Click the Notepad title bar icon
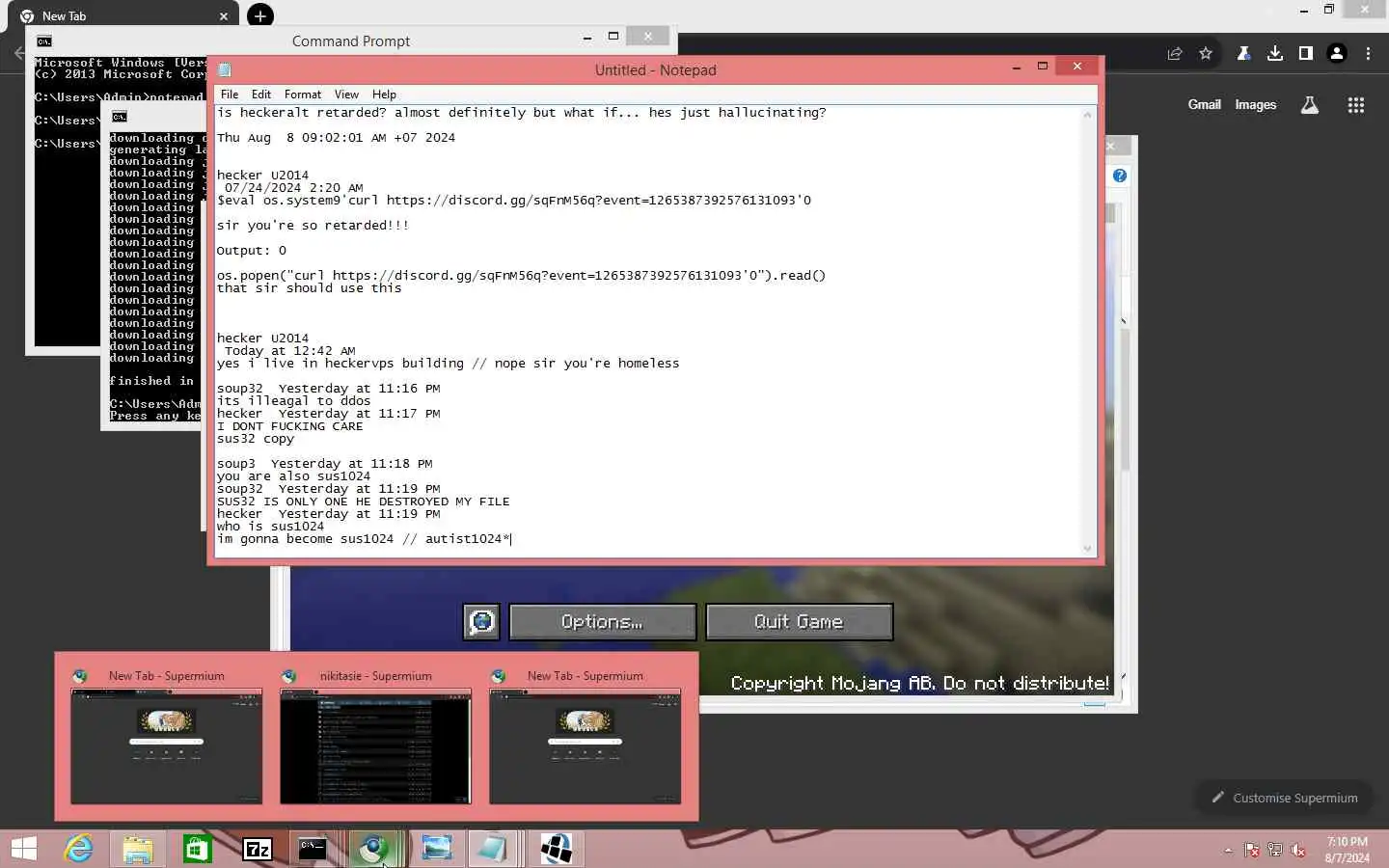The image size is (1389, 868). pos(225,69)
